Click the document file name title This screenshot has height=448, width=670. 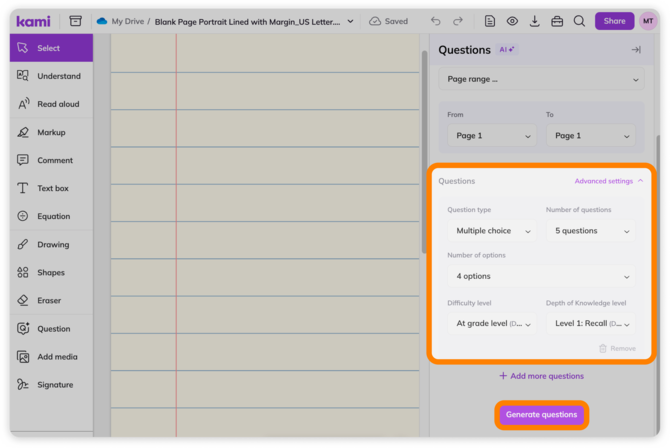(x=247, y=22)
